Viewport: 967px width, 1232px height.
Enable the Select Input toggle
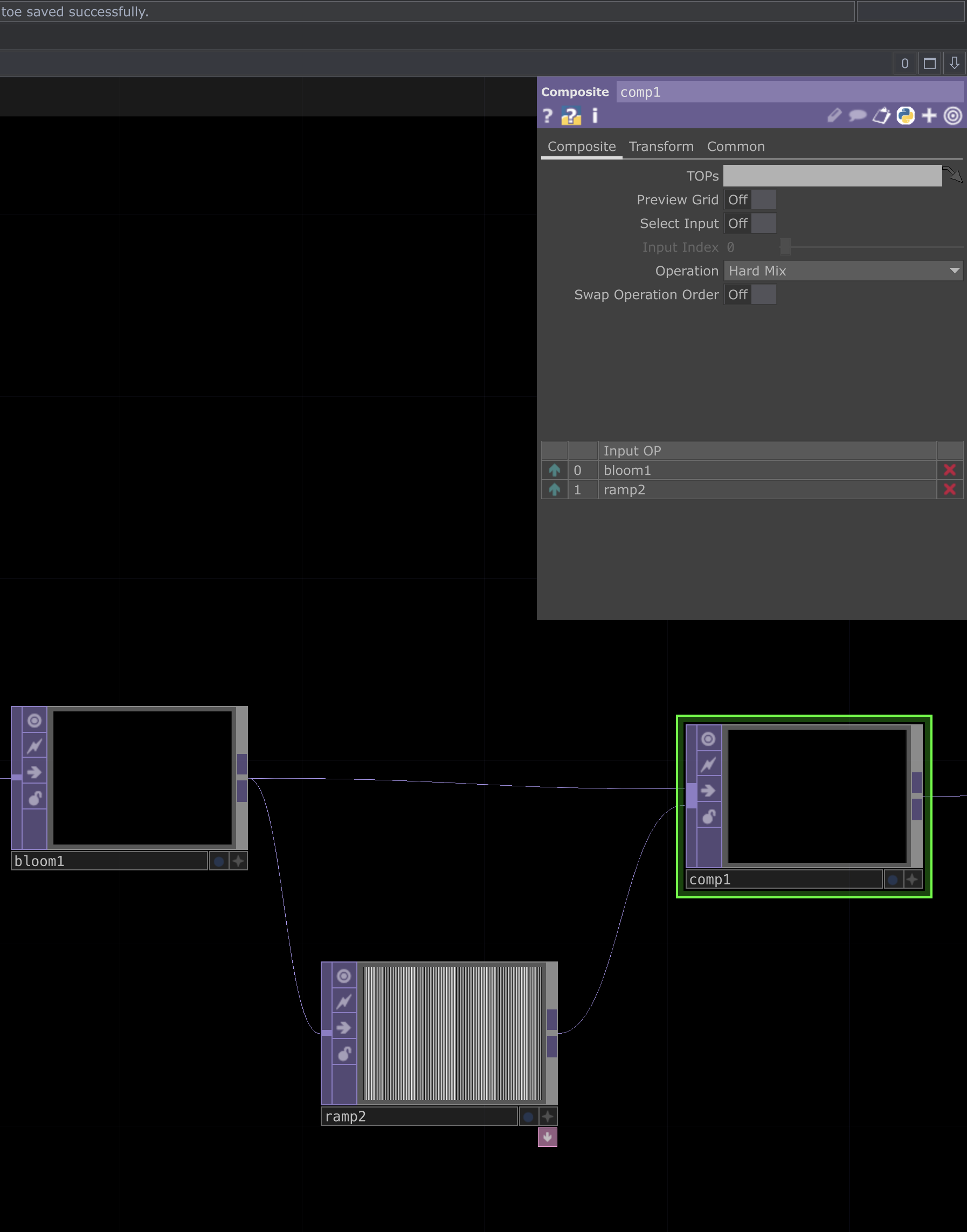750,224
